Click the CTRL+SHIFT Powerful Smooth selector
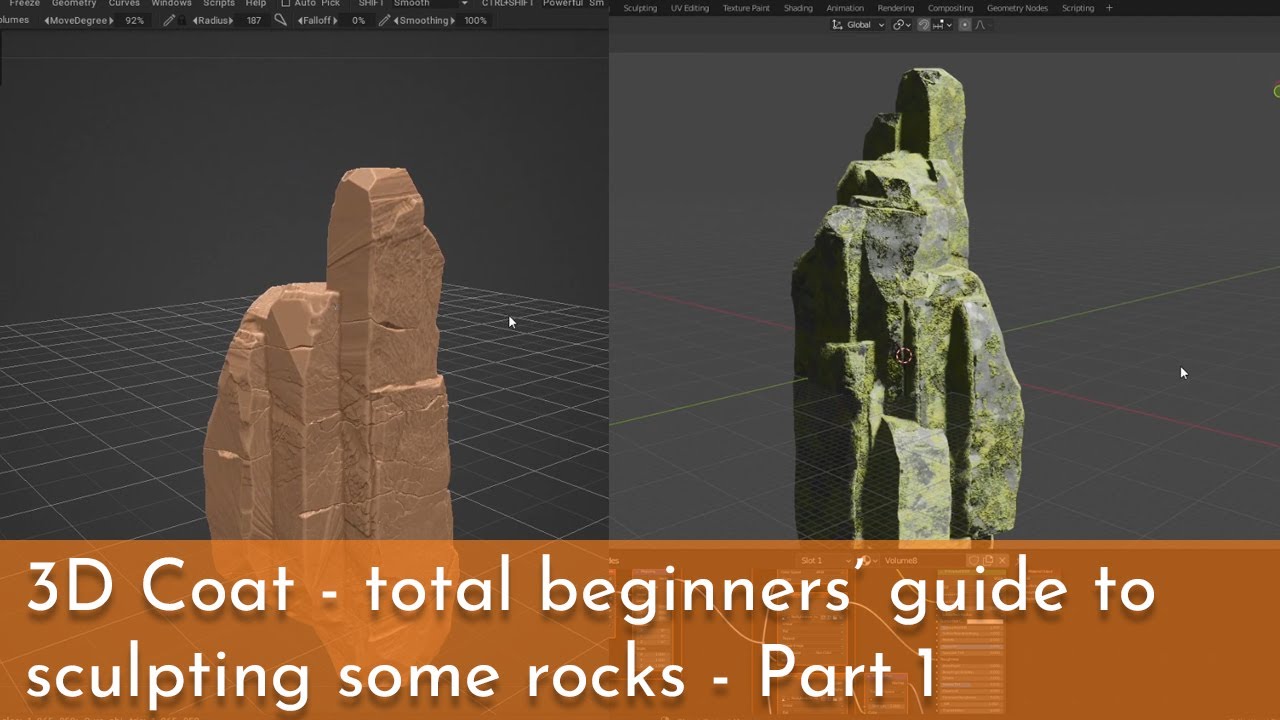 click(x=573, y=3)
